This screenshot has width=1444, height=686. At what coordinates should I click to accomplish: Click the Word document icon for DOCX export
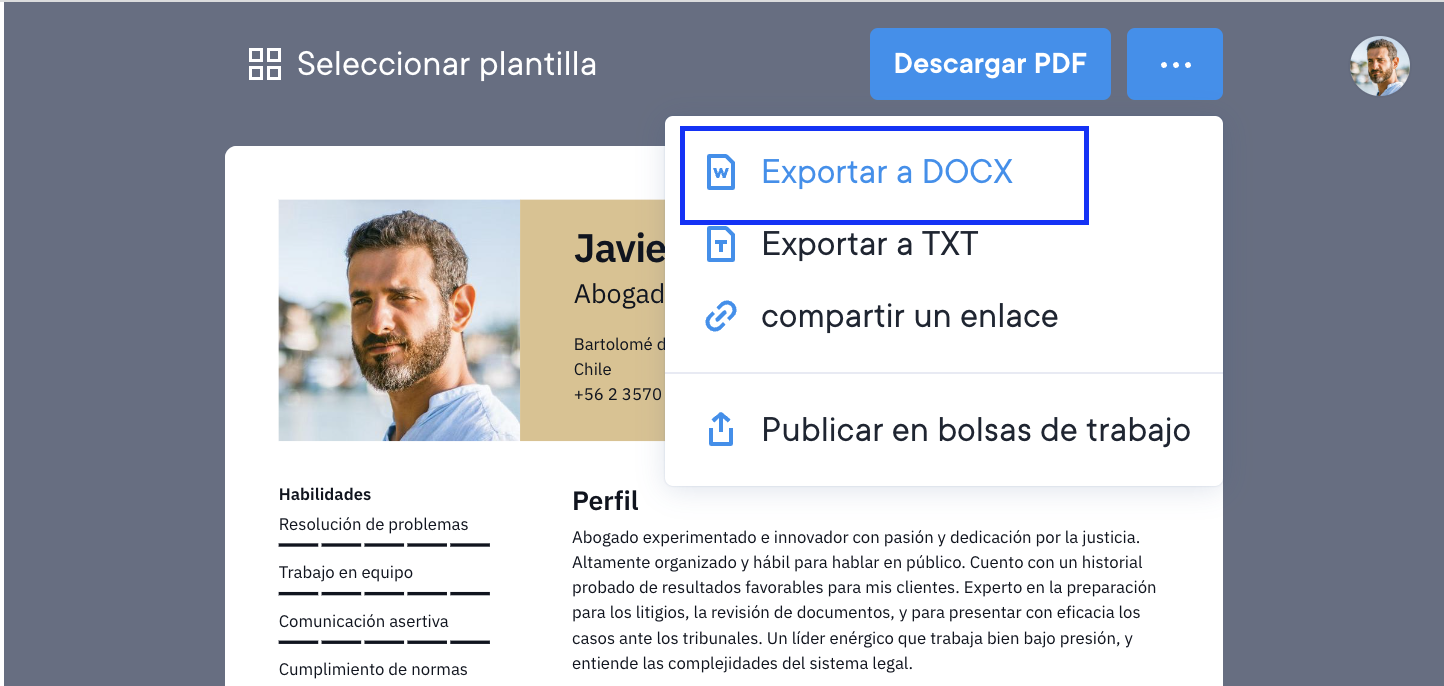[x=720, y=172]
